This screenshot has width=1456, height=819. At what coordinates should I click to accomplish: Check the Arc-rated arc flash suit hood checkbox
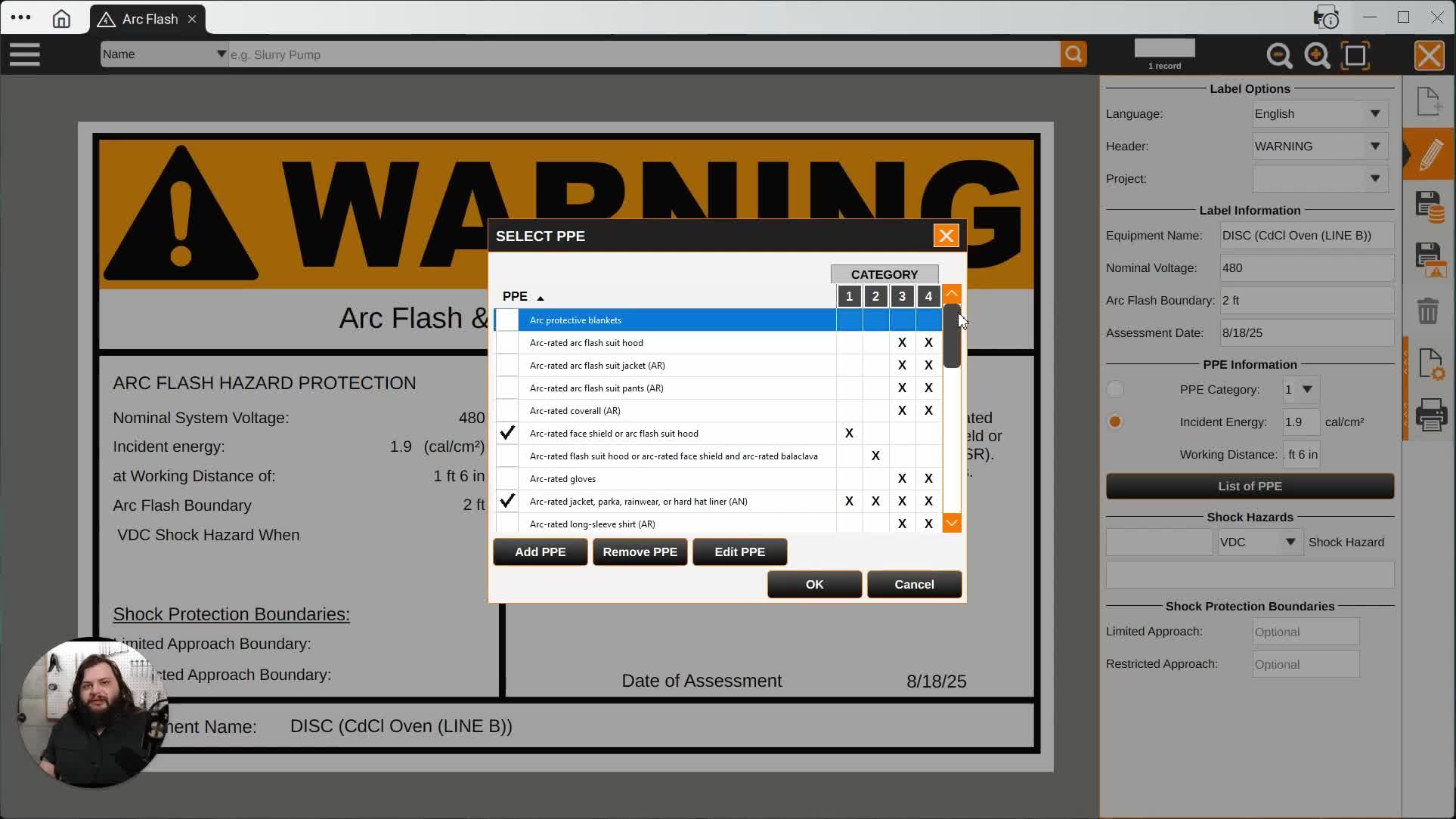507,343
